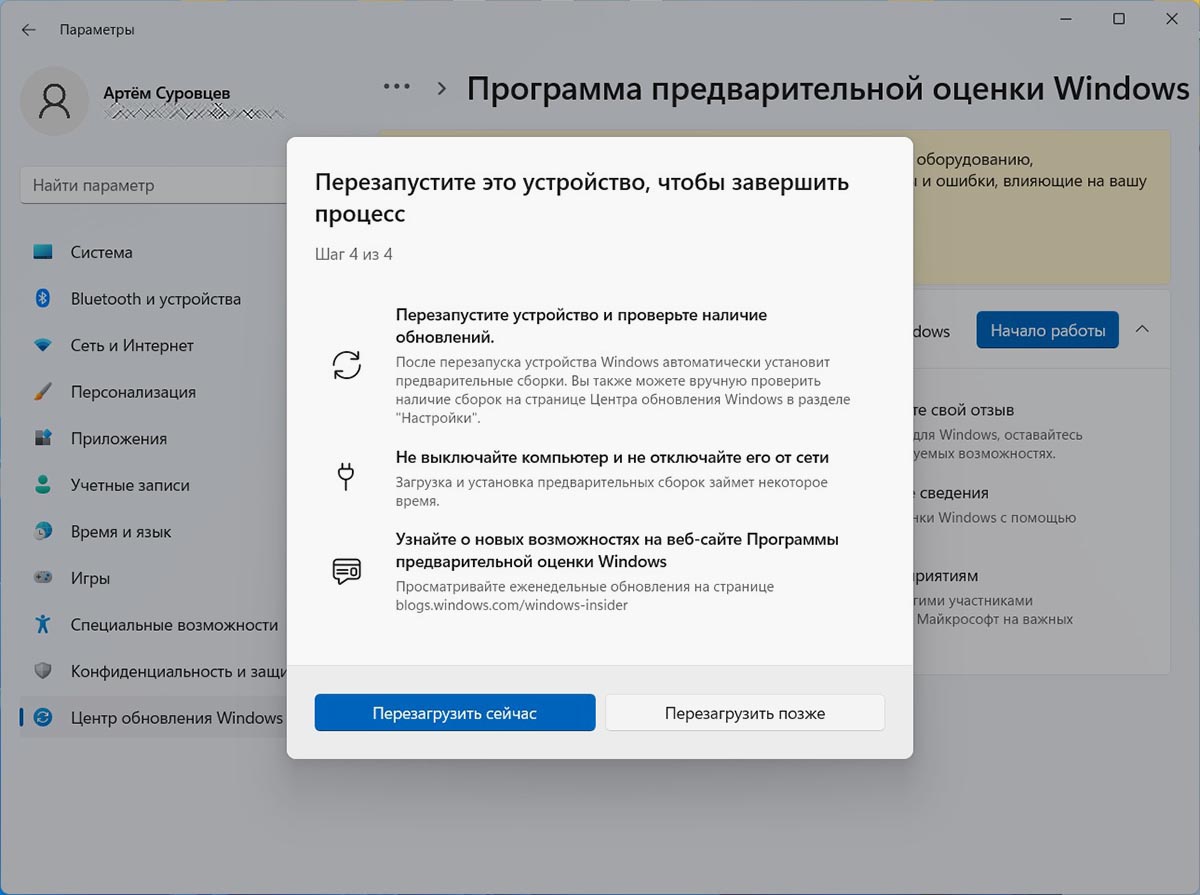The image size is (1200, 895).
Task: Click the Система monitor icon
Action: tap(43, 253)
